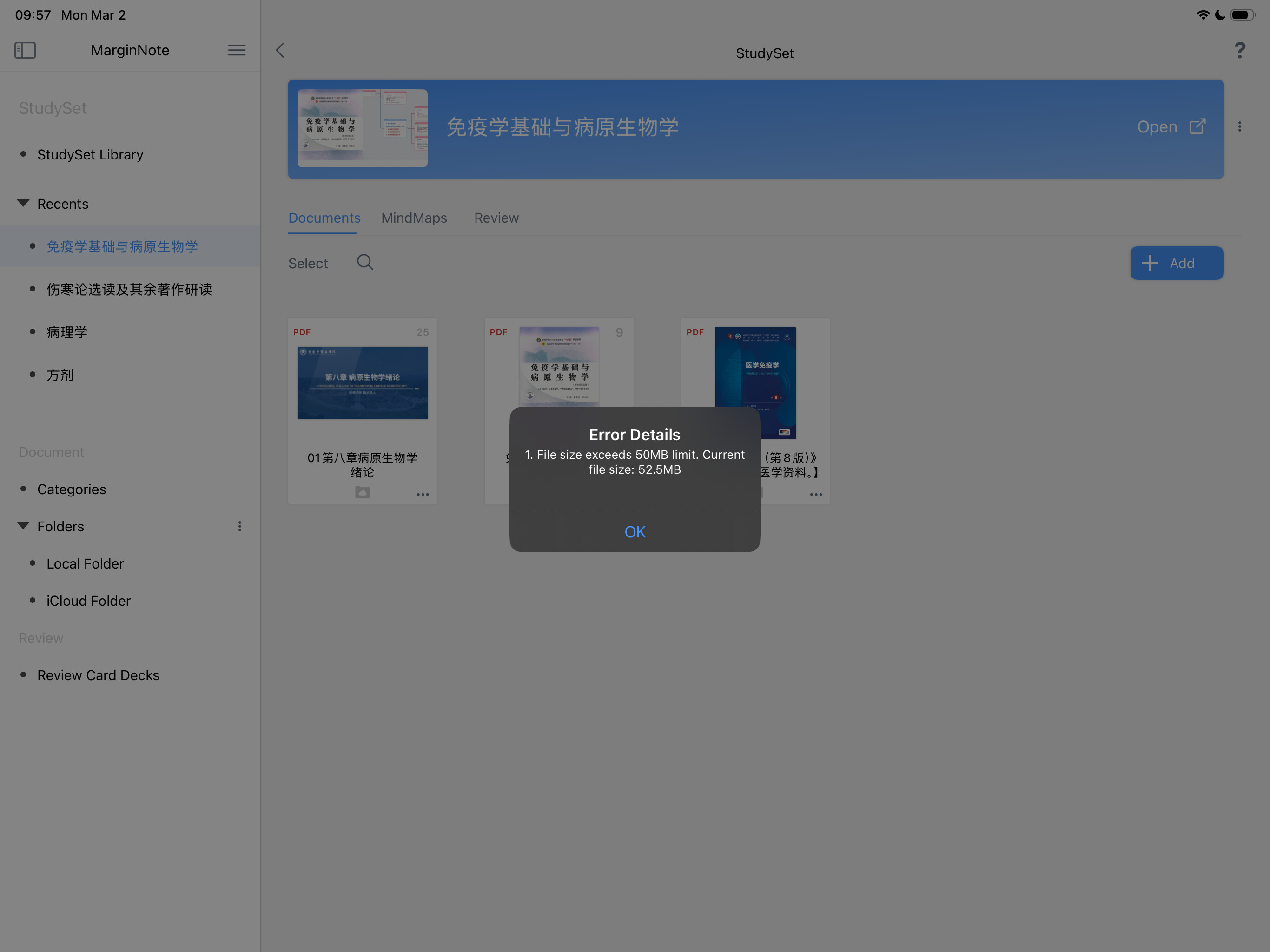The width and height of the screenshot is (1270, 952).
Task: Click the Select option in Documents
Action: (x=308, y=263)
